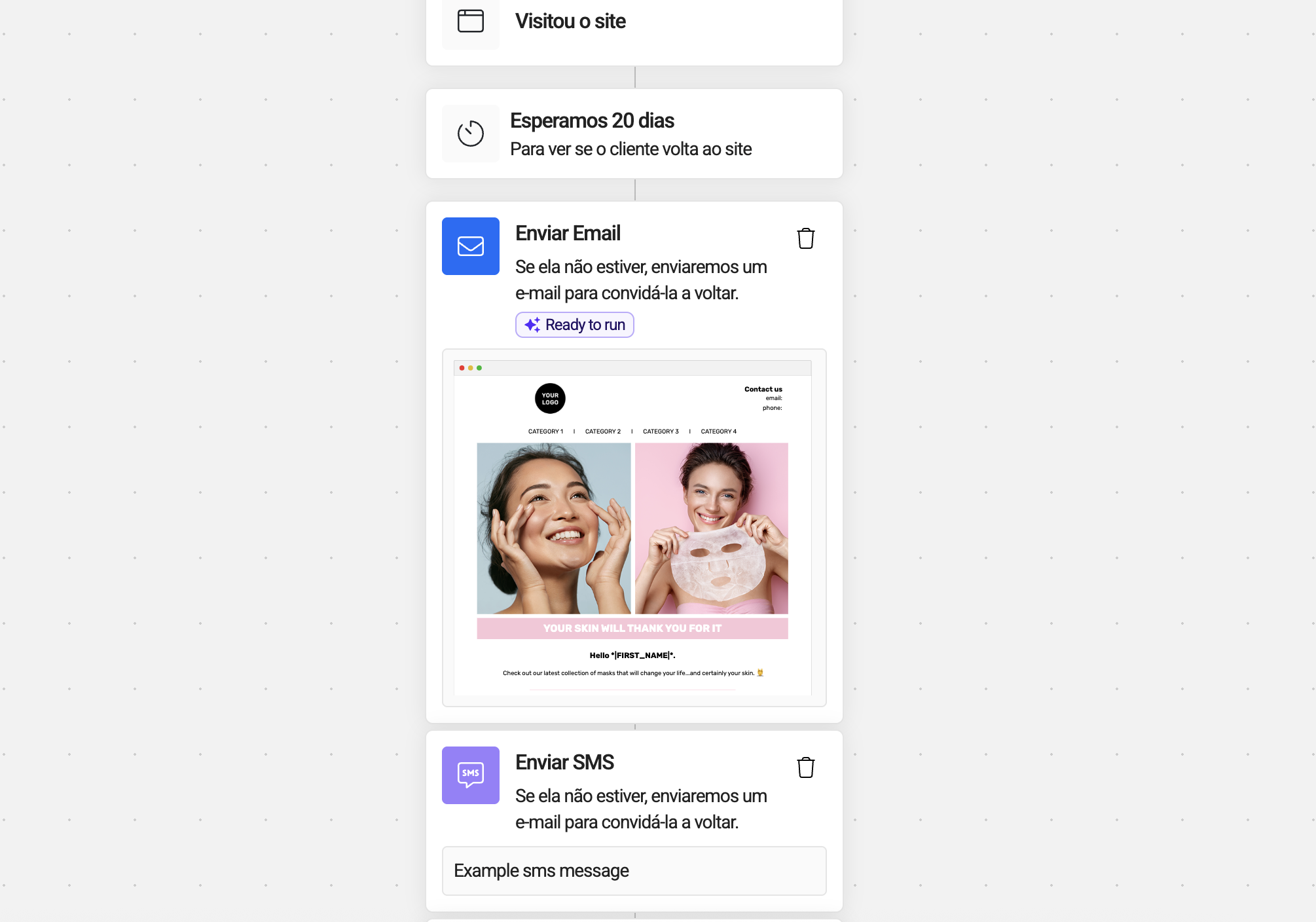
Task: Click the Ready to run badge
Action: tap(574, 325)
